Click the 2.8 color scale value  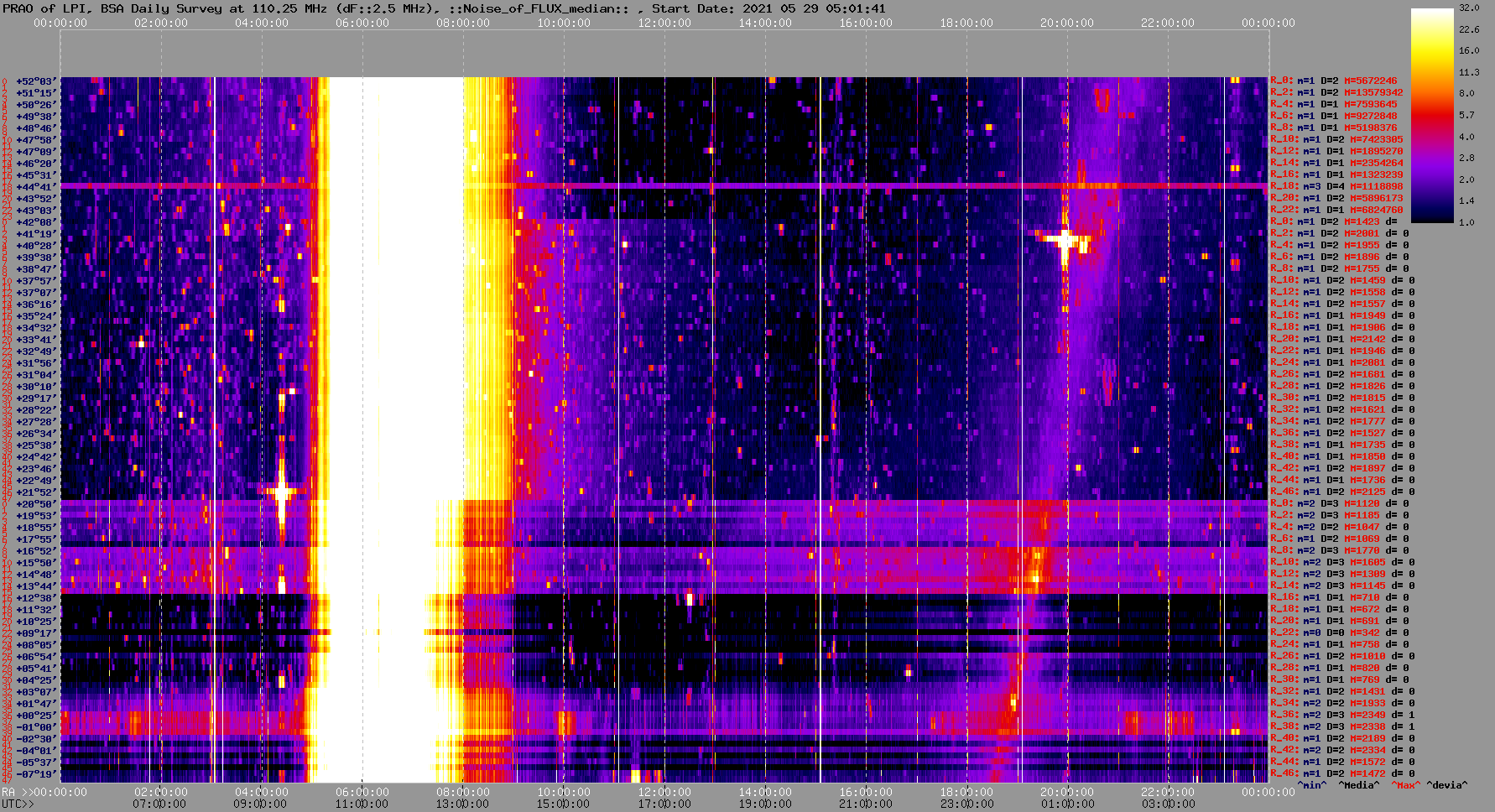coord(1466,158)
